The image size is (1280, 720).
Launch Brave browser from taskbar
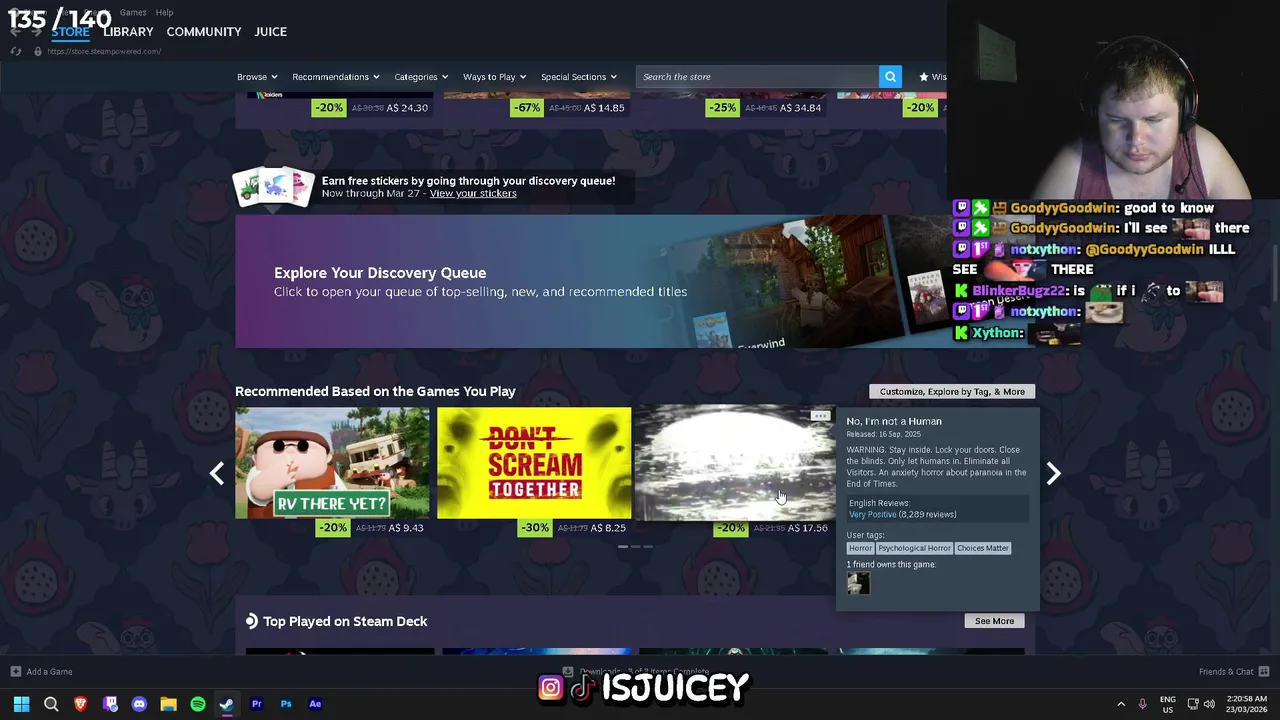(x=80, y=704)
